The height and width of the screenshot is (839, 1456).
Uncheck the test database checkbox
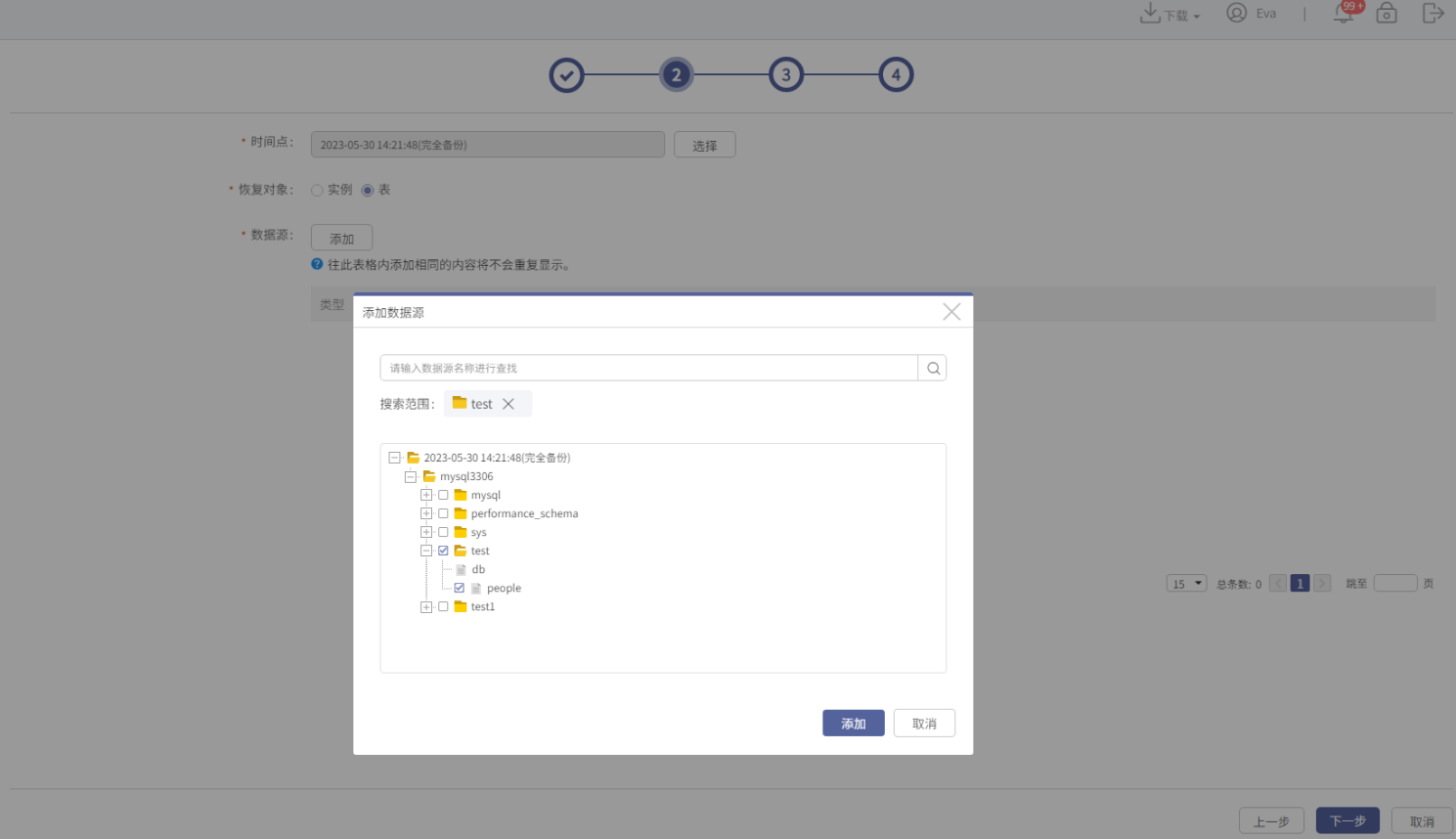(443, 551)
